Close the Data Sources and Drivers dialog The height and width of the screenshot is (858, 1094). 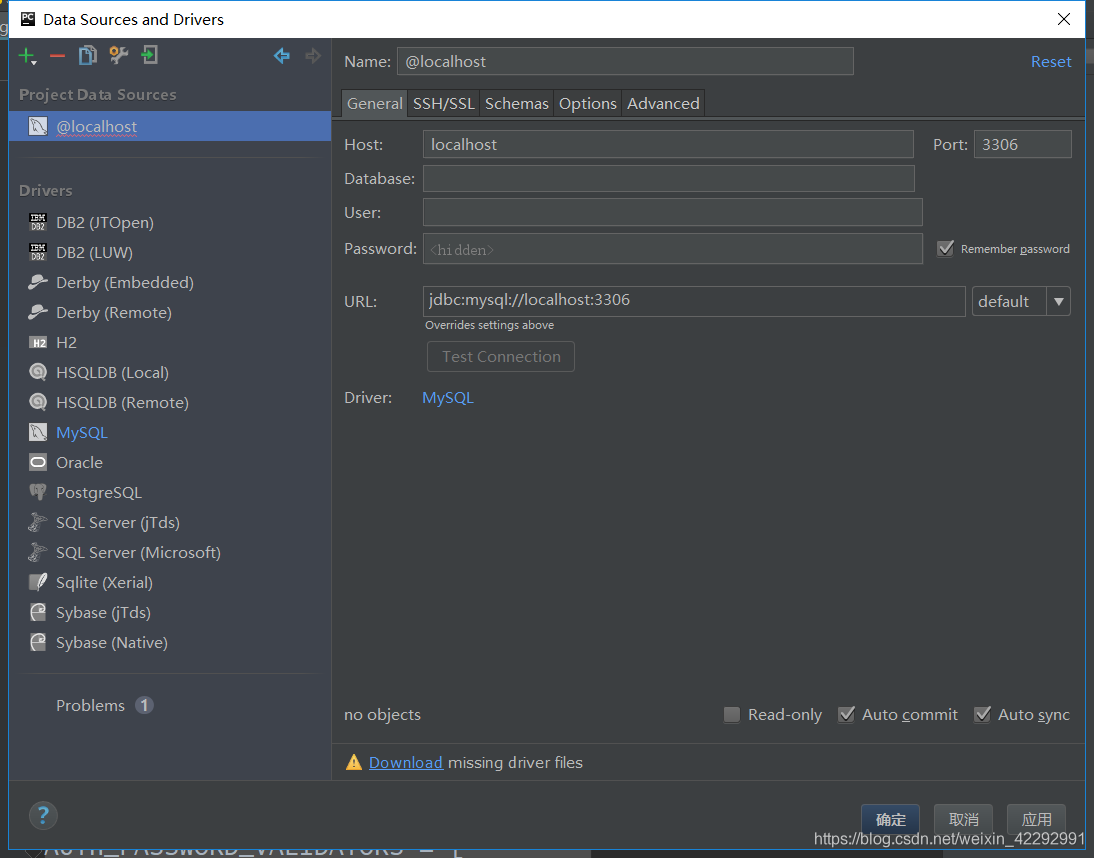coord(1063,19)
